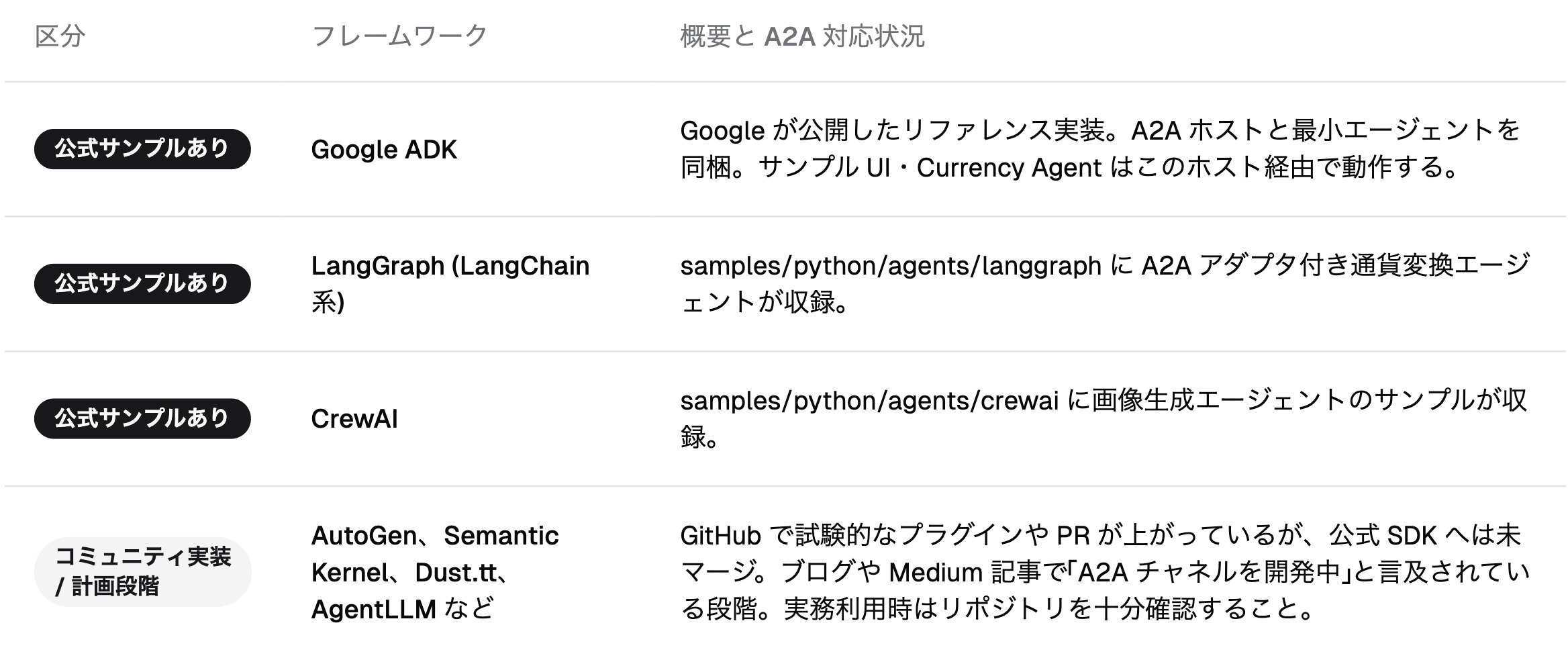Click the samples/python/agents/langgraph path text
1568x662 pixels.
coord(890,267)
